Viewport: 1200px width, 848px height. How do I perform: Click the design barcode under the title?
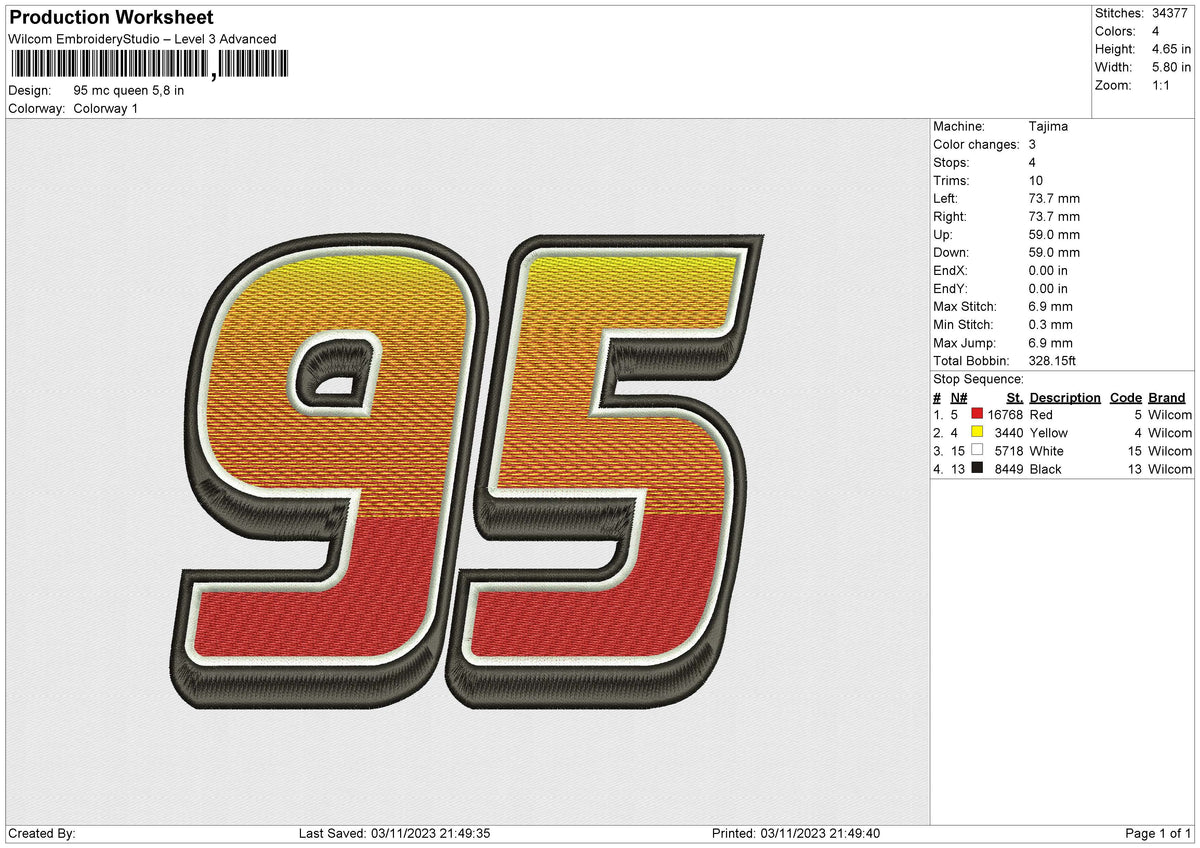click(x=149, y=65)
